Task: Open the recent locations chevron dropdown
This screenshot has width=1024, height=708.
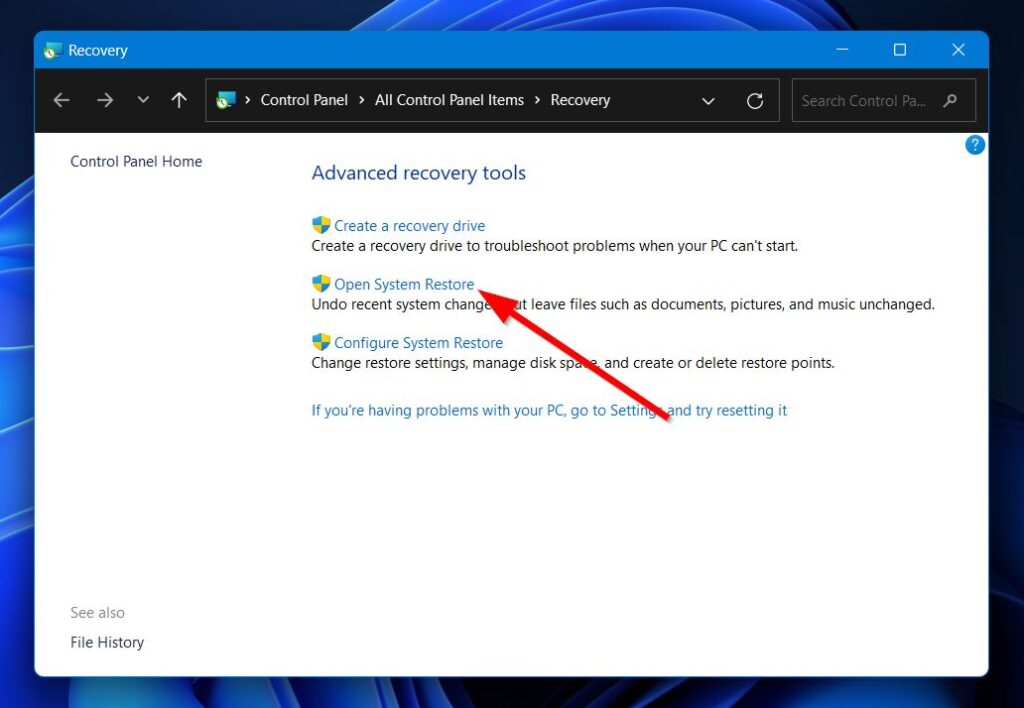Action: click(x=143, y=100)
